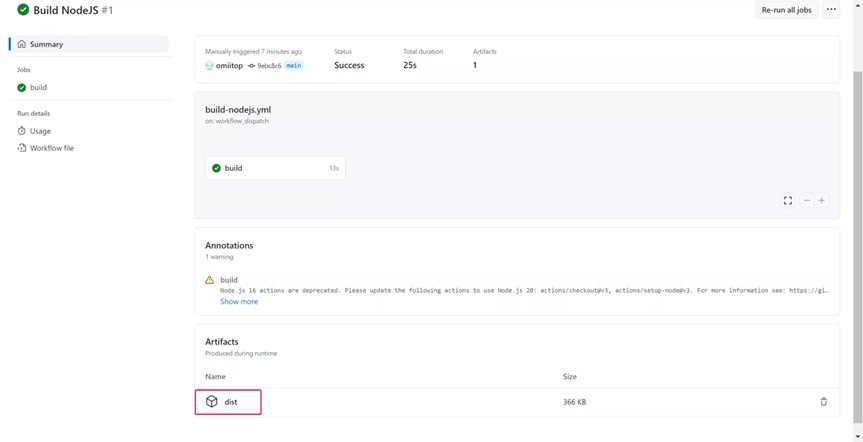Open the Summary sidebar item
The image size is (863, 442).
coord(46,44)
